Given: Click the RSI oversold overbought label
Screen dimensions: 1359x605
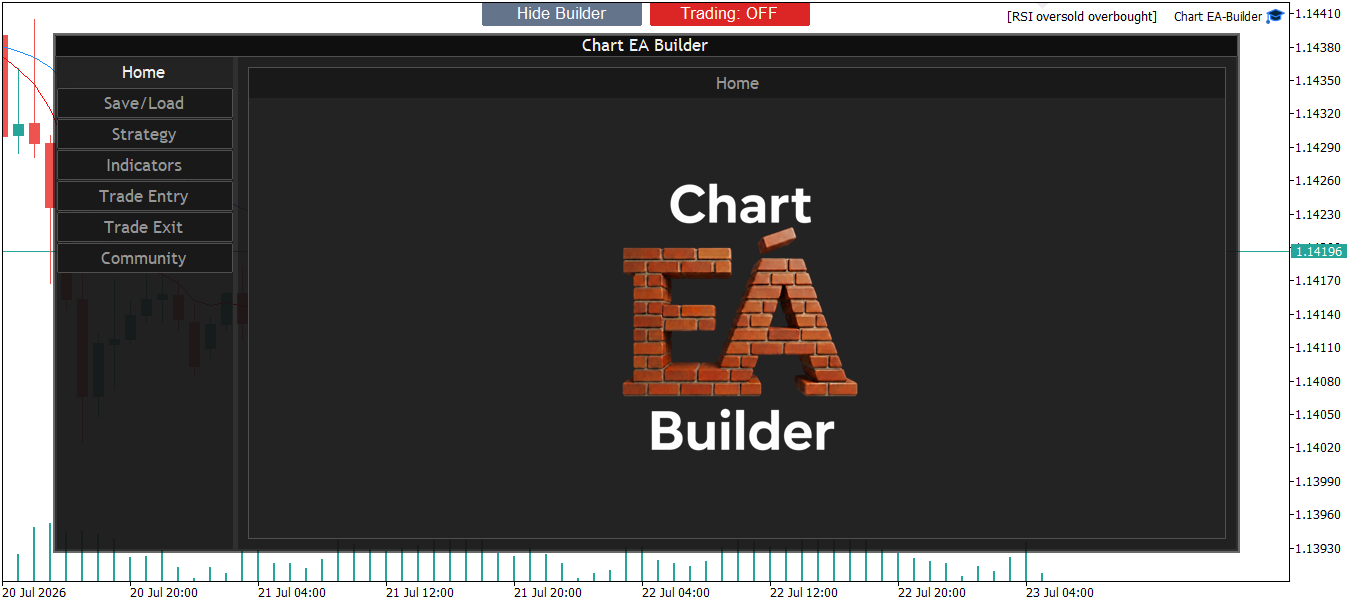Looking at the screenshot, I should click(x=1082, y=16).
